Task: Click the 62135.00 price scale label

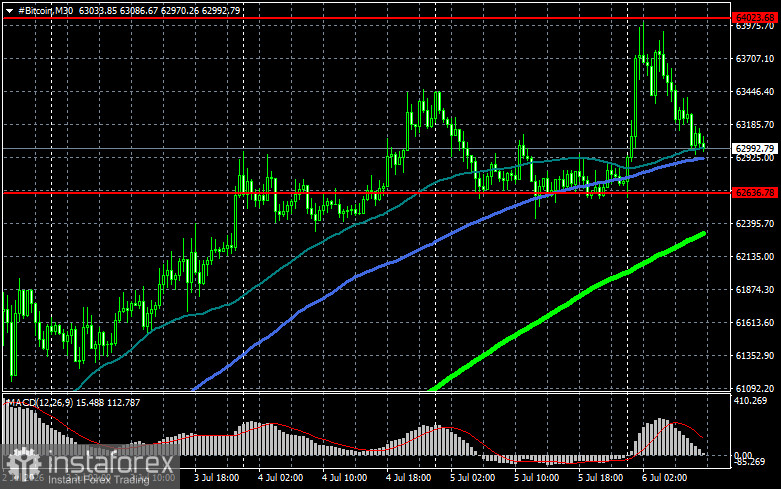Action: click(755, 256)
